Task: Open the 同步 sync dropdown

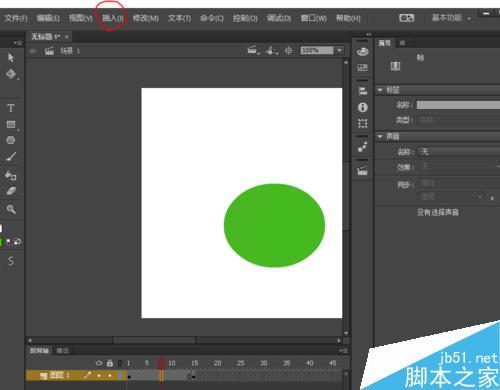Action: click(459, 183)
